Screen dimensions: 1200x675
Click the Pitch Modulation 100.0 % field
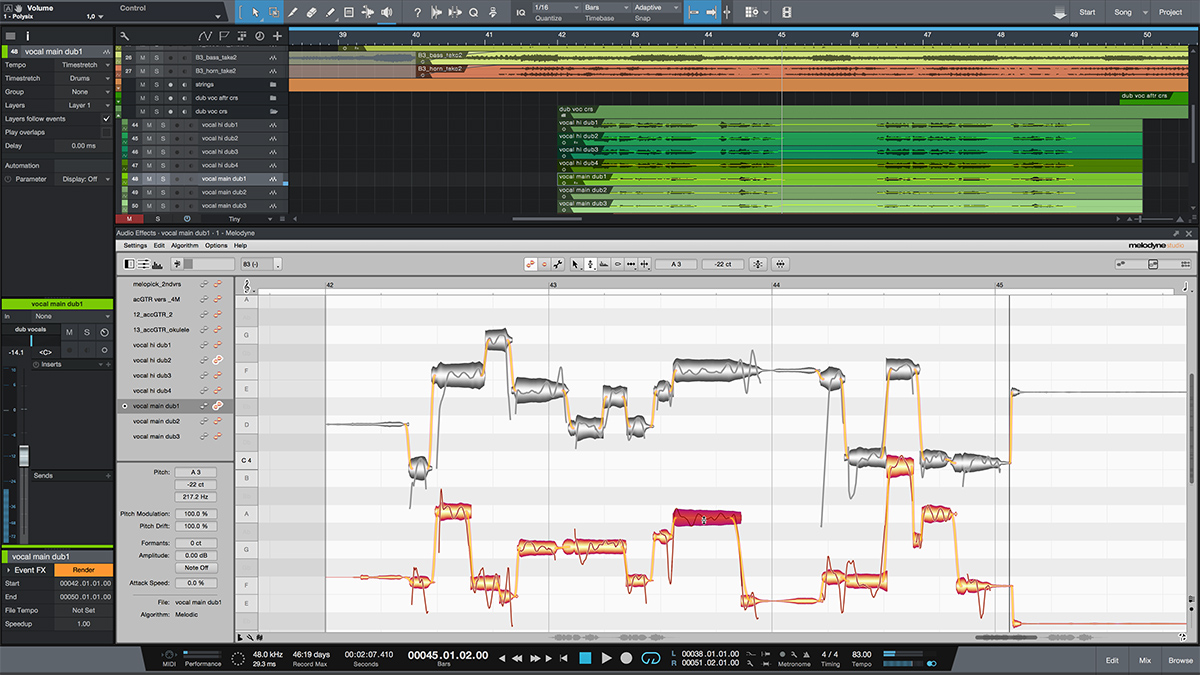pos(196,513)
